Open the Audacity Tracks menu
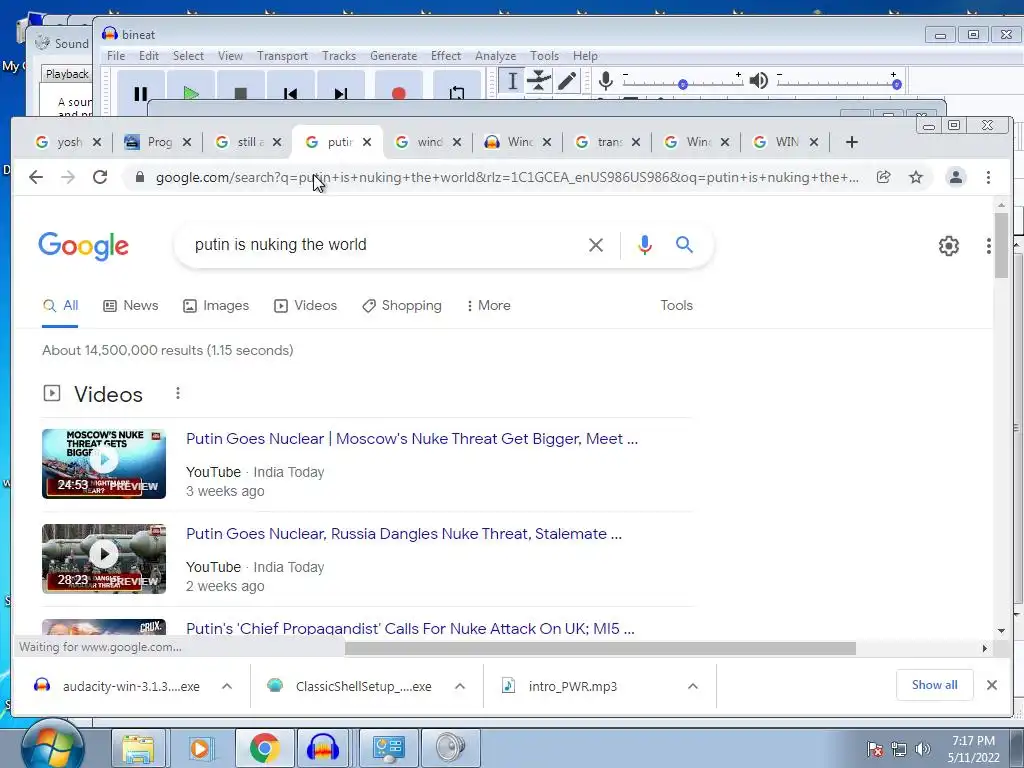Viewport: 1024px width, 768px height. 339,56
